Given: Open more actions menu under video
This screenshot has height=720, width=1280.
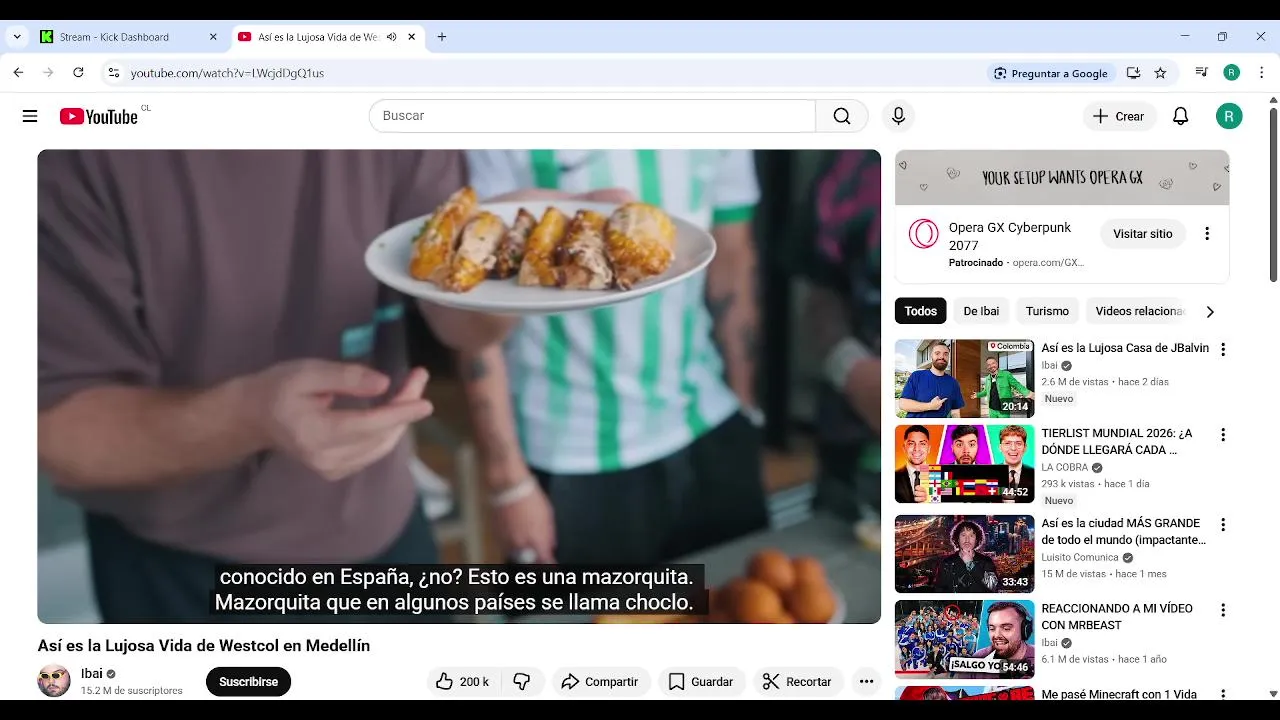Looking at the screenshot, I should pyautogui.click(x=866, y=682).
